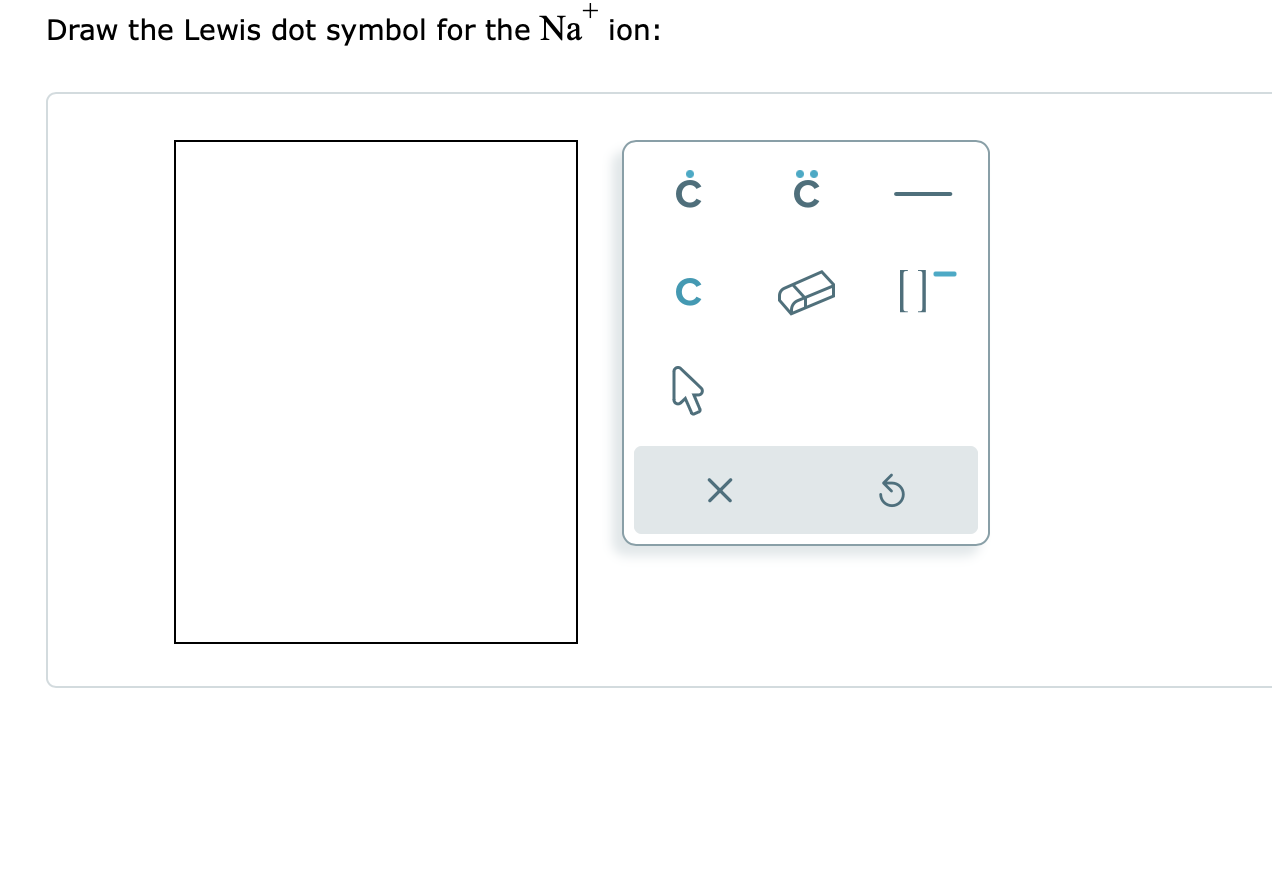Screen dimensions: 1272x870
Task: Choose the single bond line tool
Action: (922, 194)
